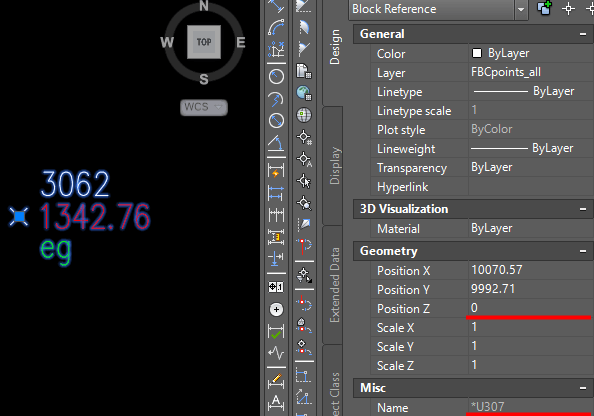Image resolution: width=594 pixels, height=416 pixels.
Task: Click the dimension Inspection checkmark tool
Action: 276,332
